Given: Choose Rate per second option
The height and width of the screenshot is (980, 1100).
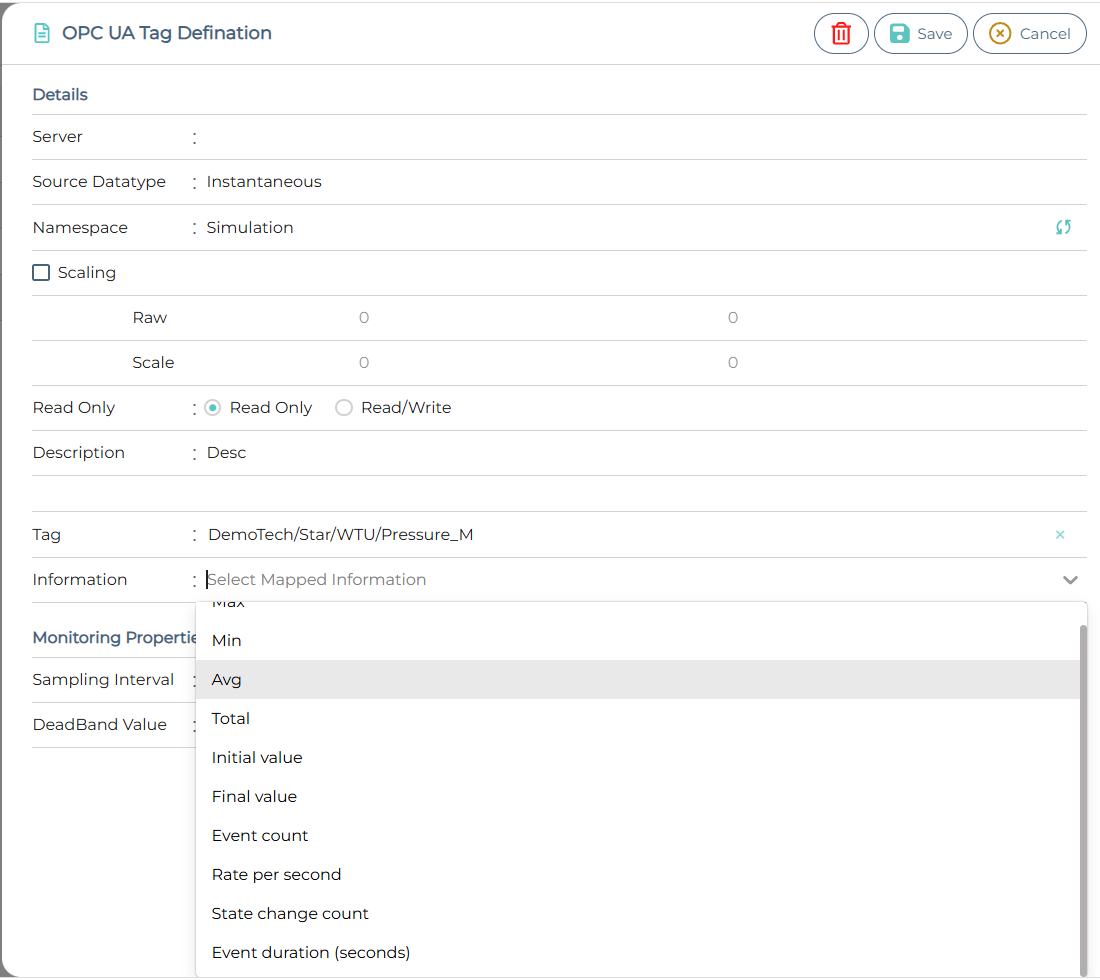Looking at the screenshot, I should point(276,874).
